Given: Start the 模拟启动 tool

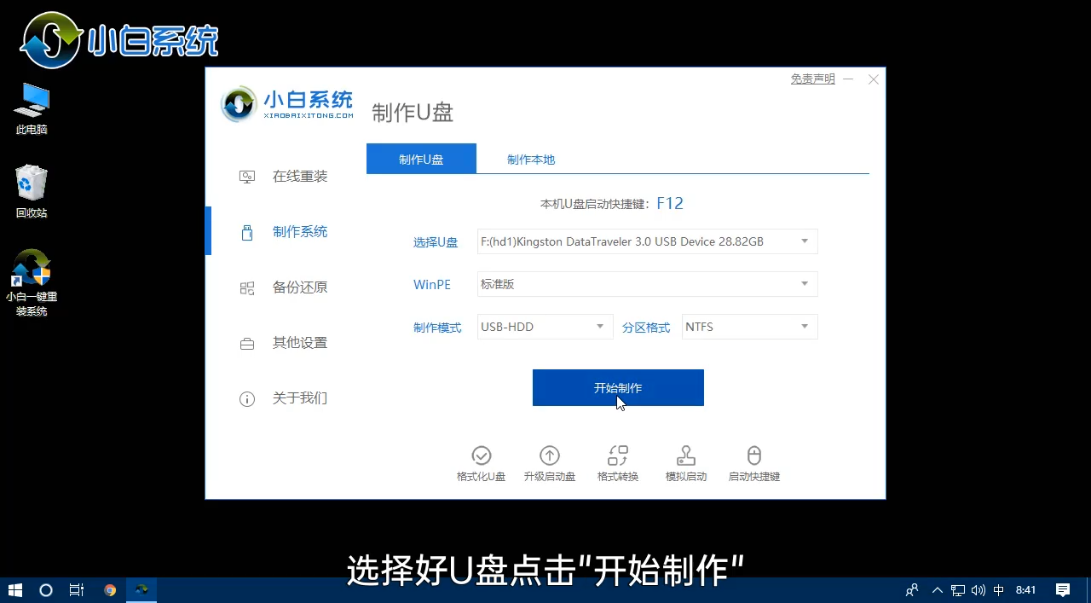Looking at the screenshot, I should coord(686,464).
